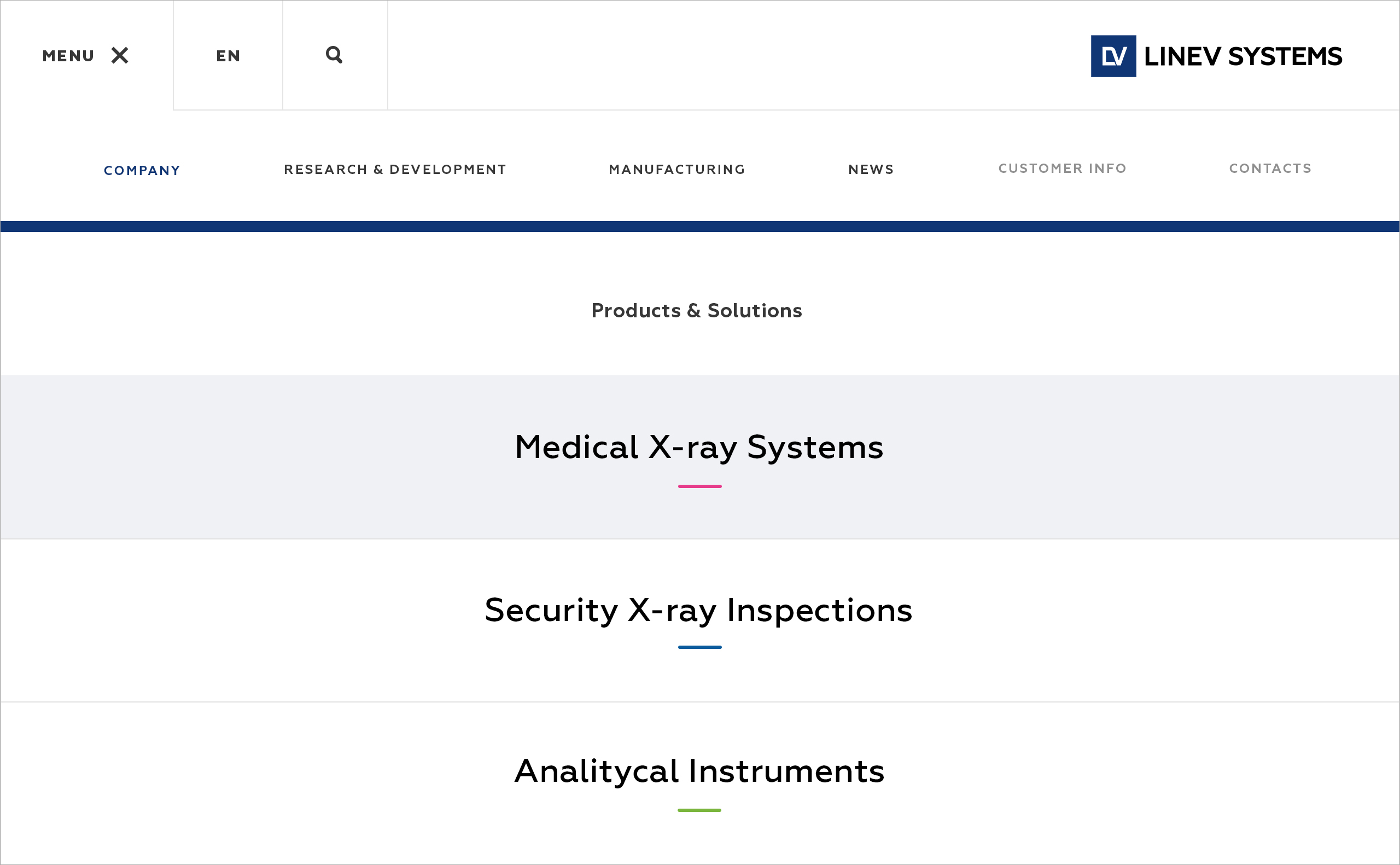Navigate to the News page
The width and height of the screenshot is (1400, 865).
pos(871,170)
